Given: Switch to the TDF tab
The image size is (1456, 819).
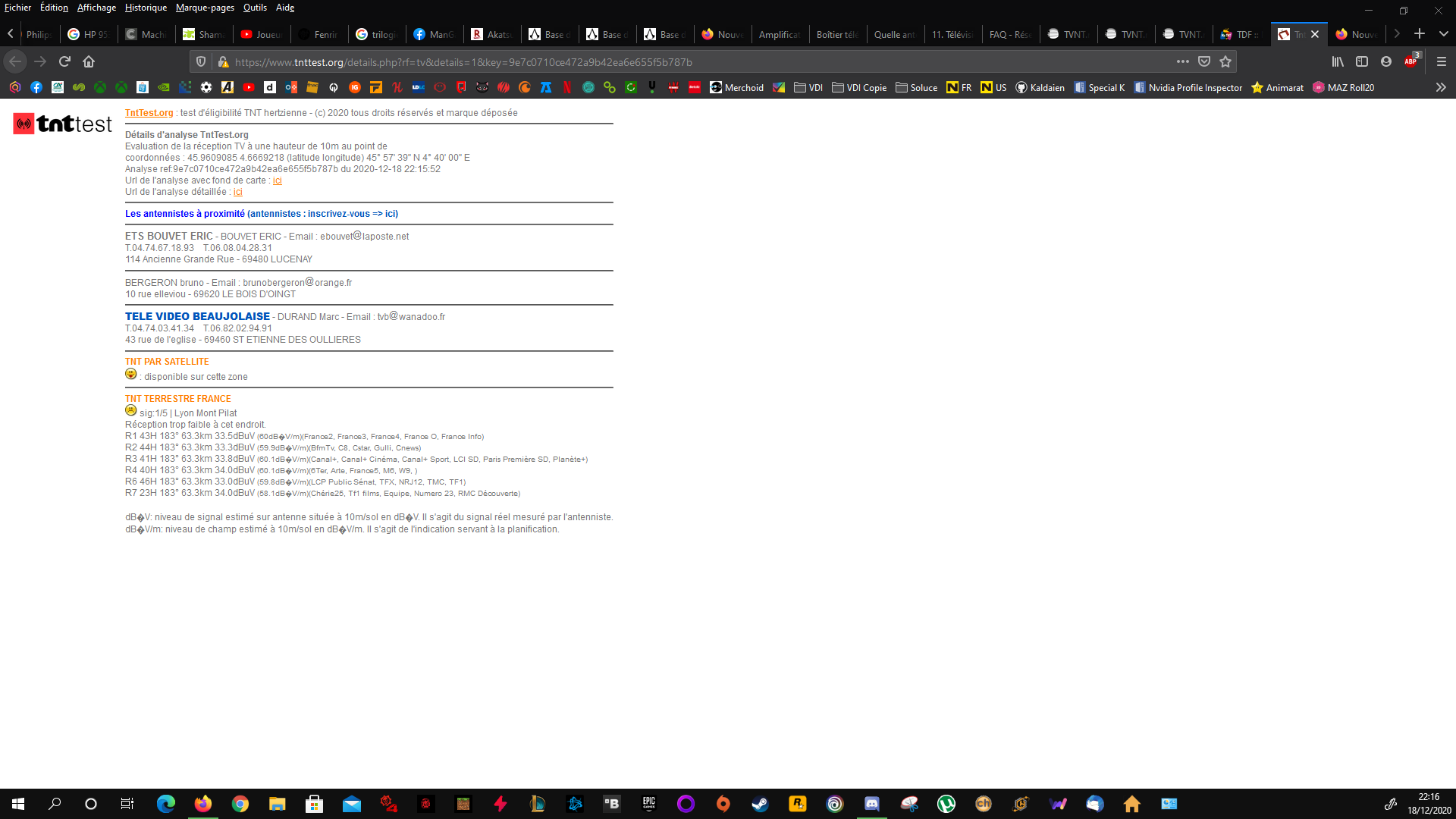Looking at the screenshot, I should pyautogui.click(x=1241, y=34).
